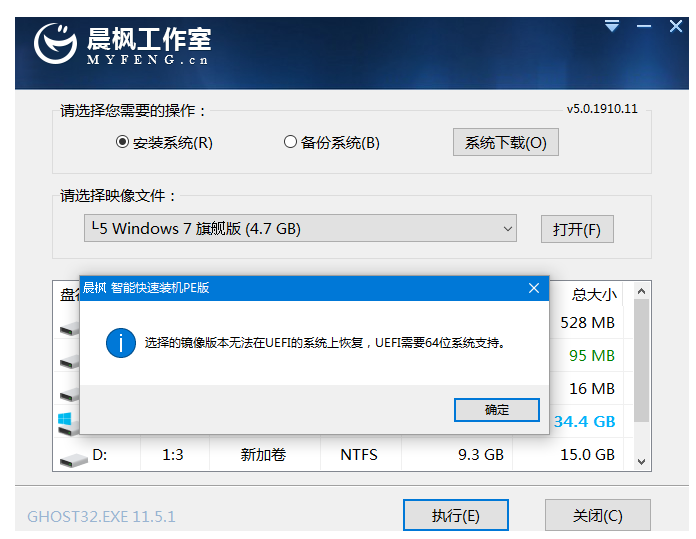Click the v5.0.1910.11 version text
This screenshot has width=696, height=539.
coord(602,109)
